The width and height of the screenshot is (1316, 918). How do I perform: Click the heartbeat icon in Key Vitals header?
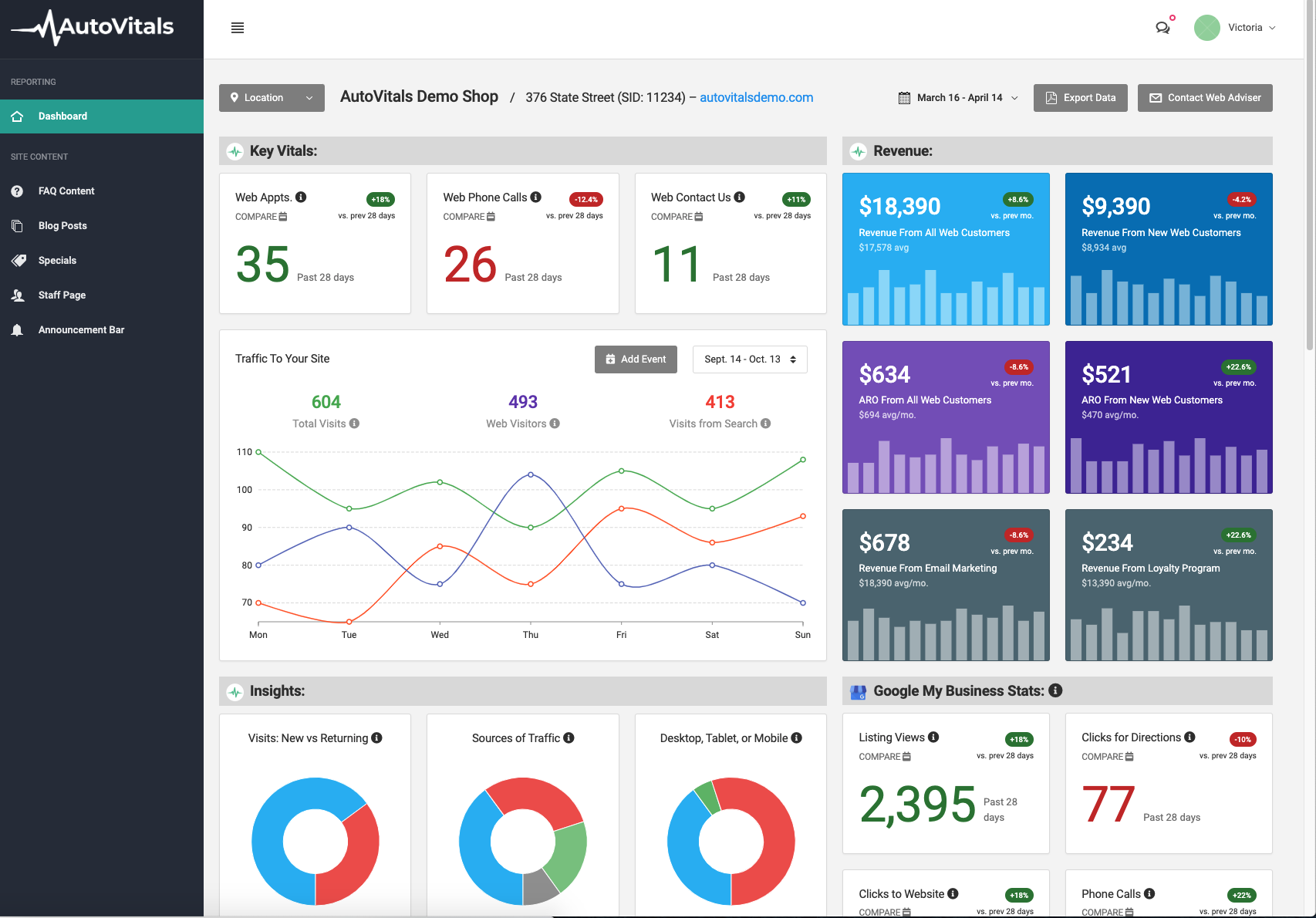[234, 150]
